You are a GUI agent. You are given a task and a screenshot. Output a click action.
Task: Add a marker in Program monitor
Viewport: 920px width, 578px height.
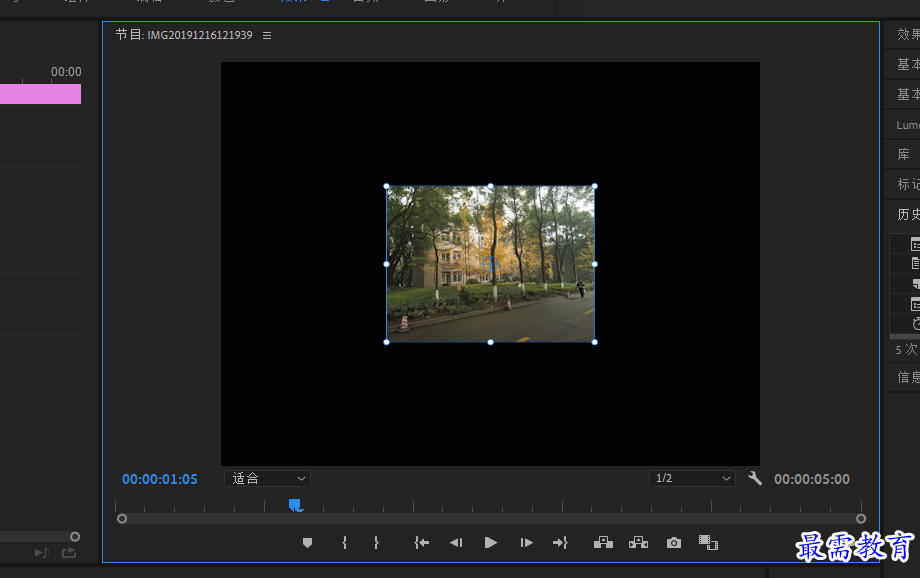click(307, 543)
